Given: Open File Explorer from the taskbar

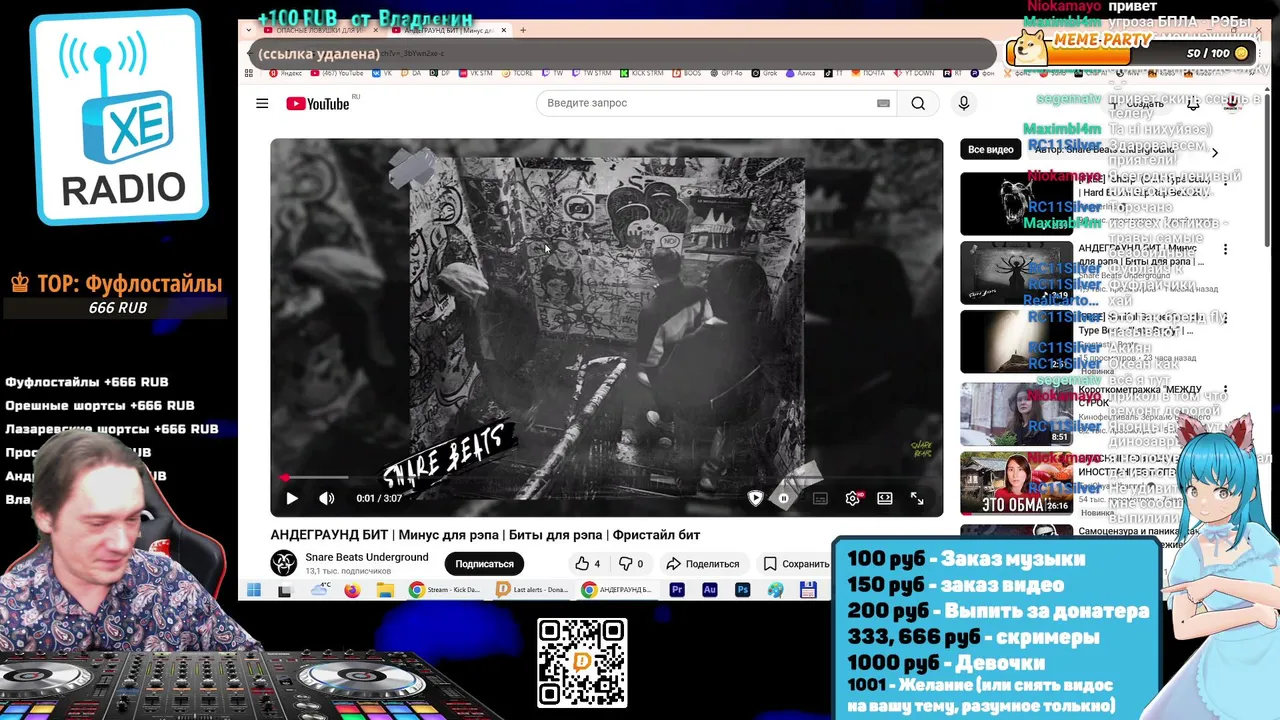Looking at the screenshot, I should click(385, 590).
